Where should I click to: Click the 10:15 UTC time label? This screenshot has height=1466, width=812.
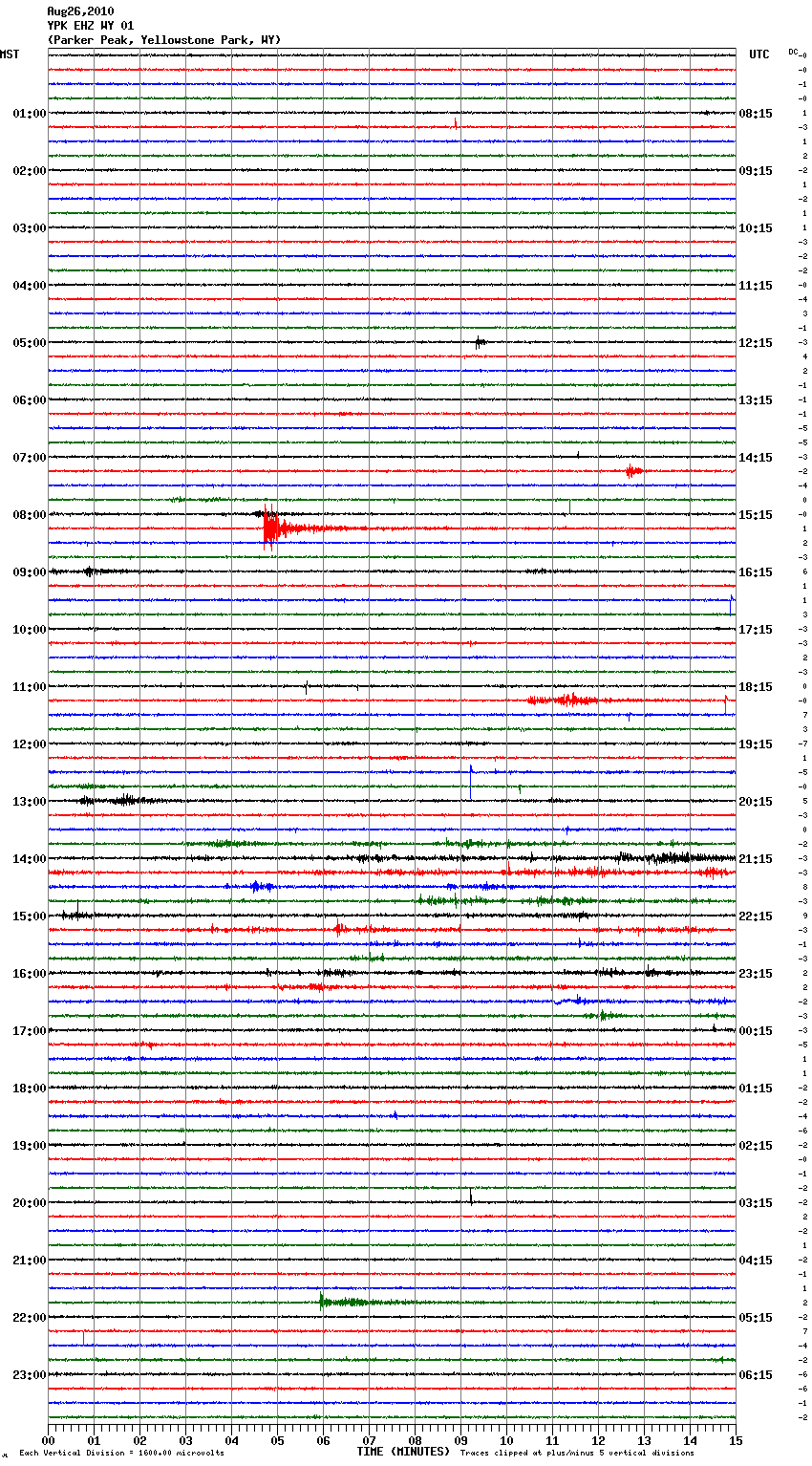(756, 228)
